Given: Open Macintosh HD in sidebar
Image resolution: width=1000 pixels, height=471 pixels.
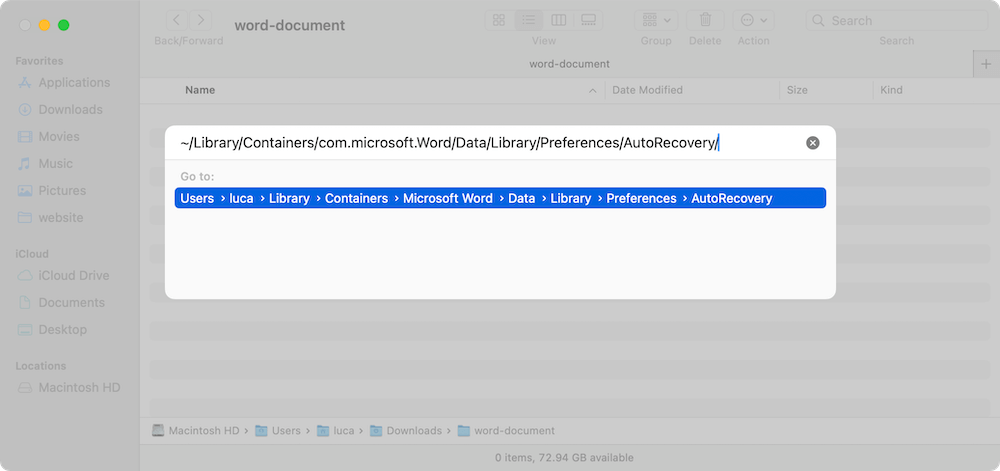Looking at the screenshot, I should tap(79, 388).
